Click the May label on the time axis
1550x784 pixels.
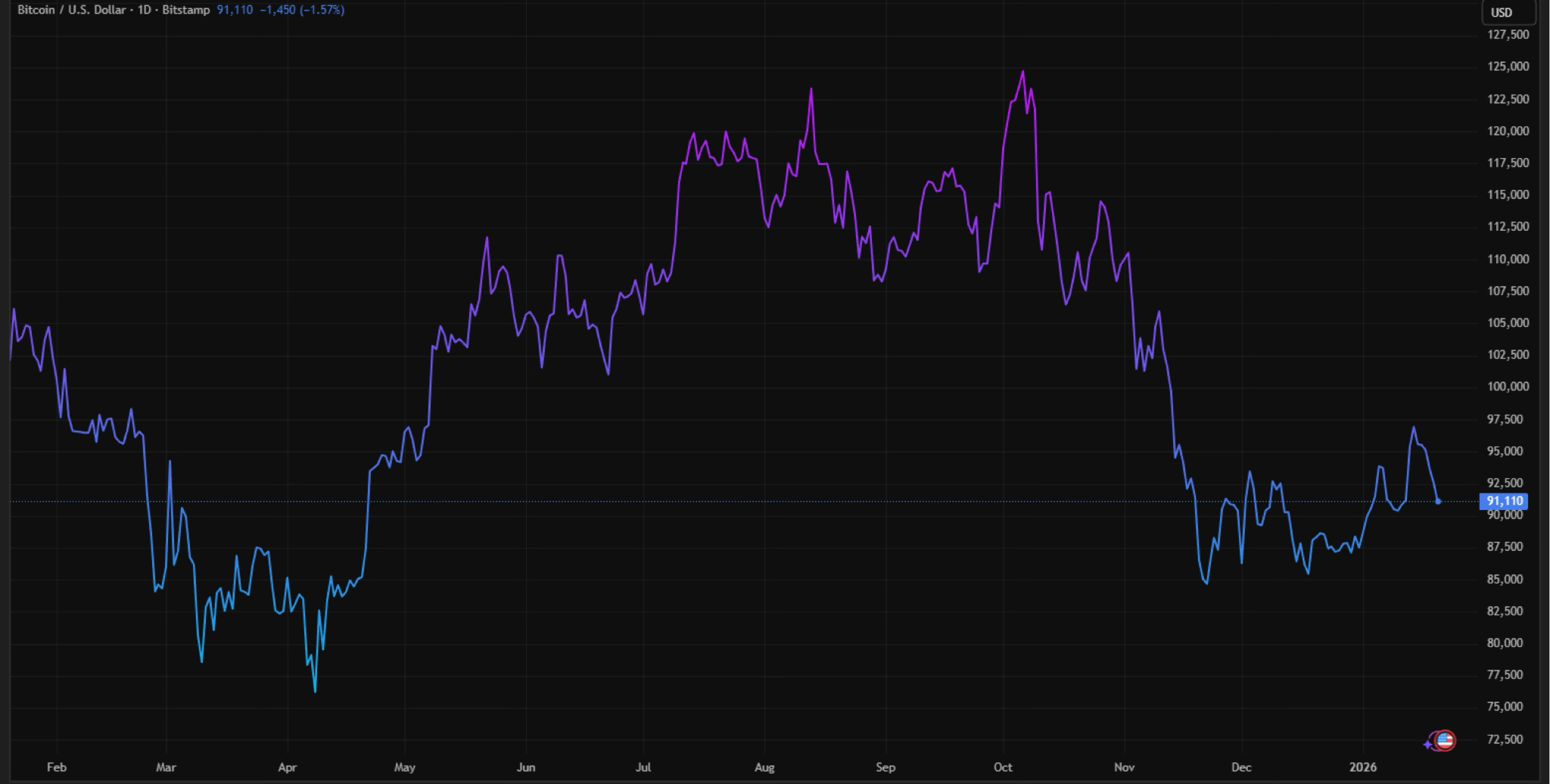click(404, 767)
